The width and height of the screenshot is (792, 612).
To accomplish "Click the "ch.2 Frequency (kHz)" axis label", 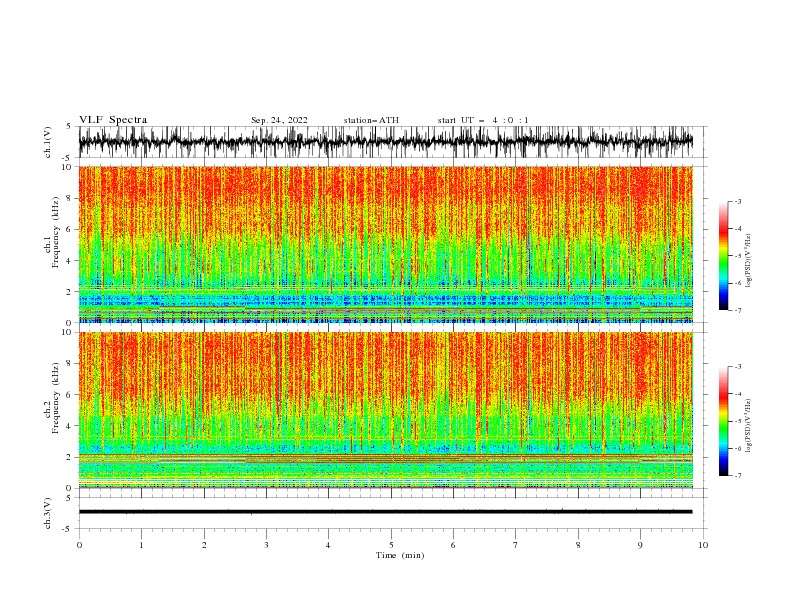I will (52, 397).
